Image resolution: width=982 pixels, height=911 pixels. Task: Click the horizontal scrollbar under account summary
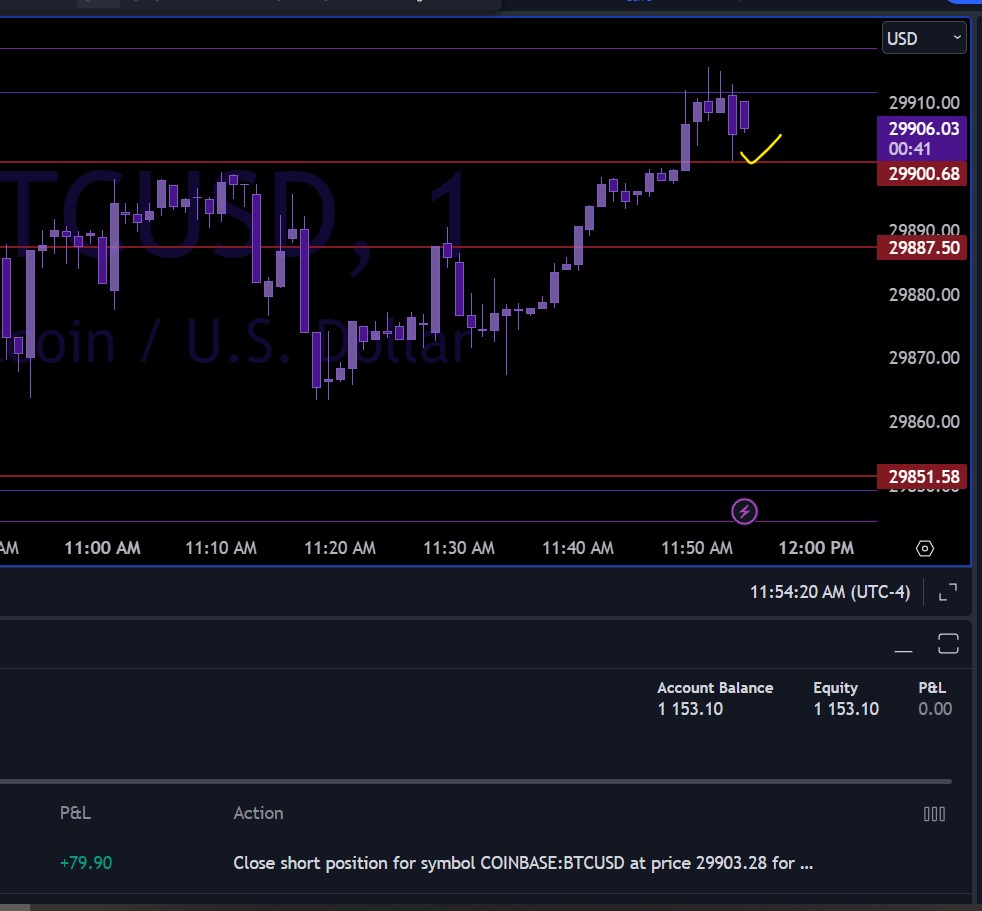(x=476, y=781)
